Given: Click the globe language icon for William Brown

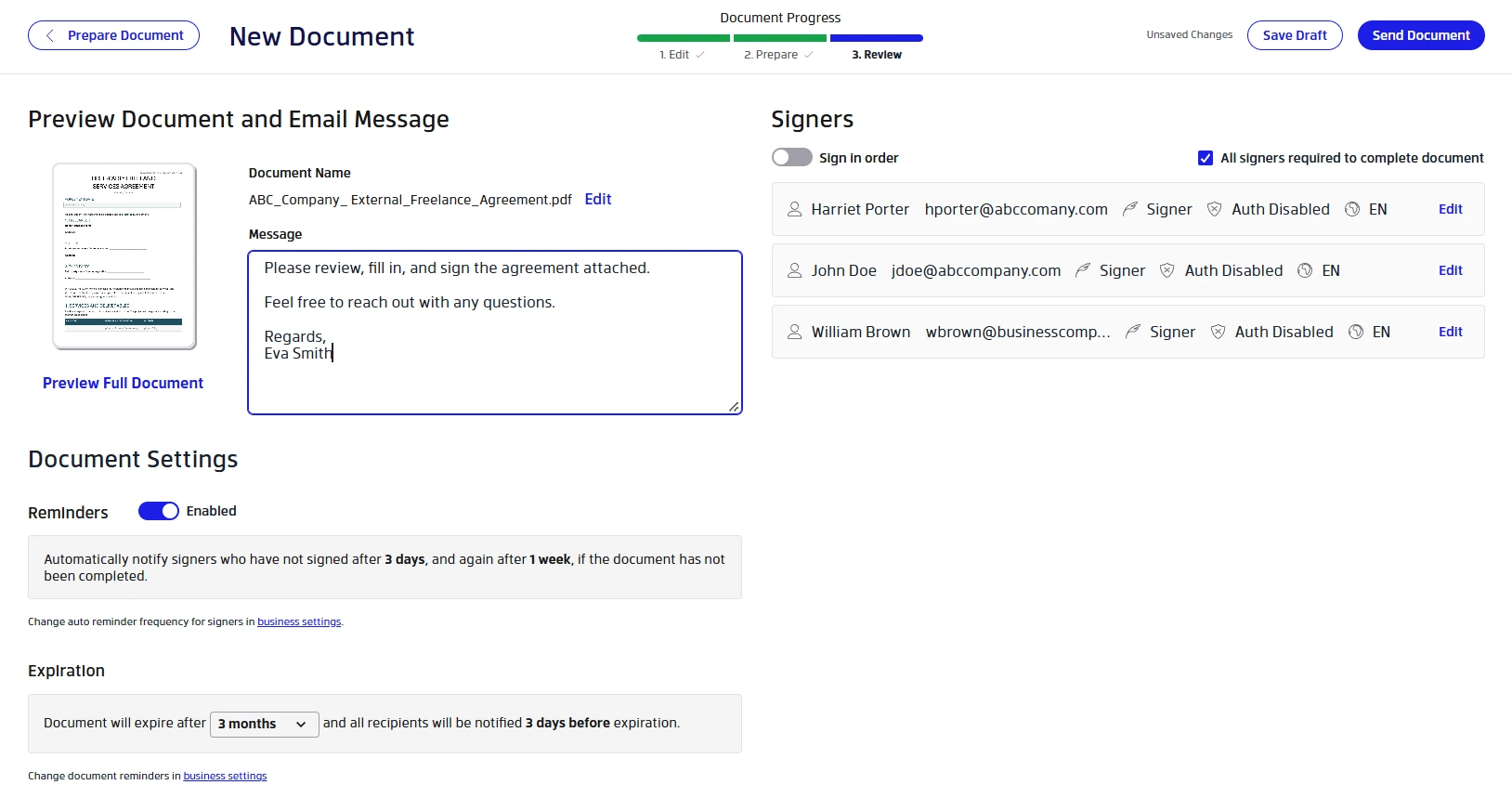Looking at the screenshot, I should pyautogui.click(x=1356, y=332).
